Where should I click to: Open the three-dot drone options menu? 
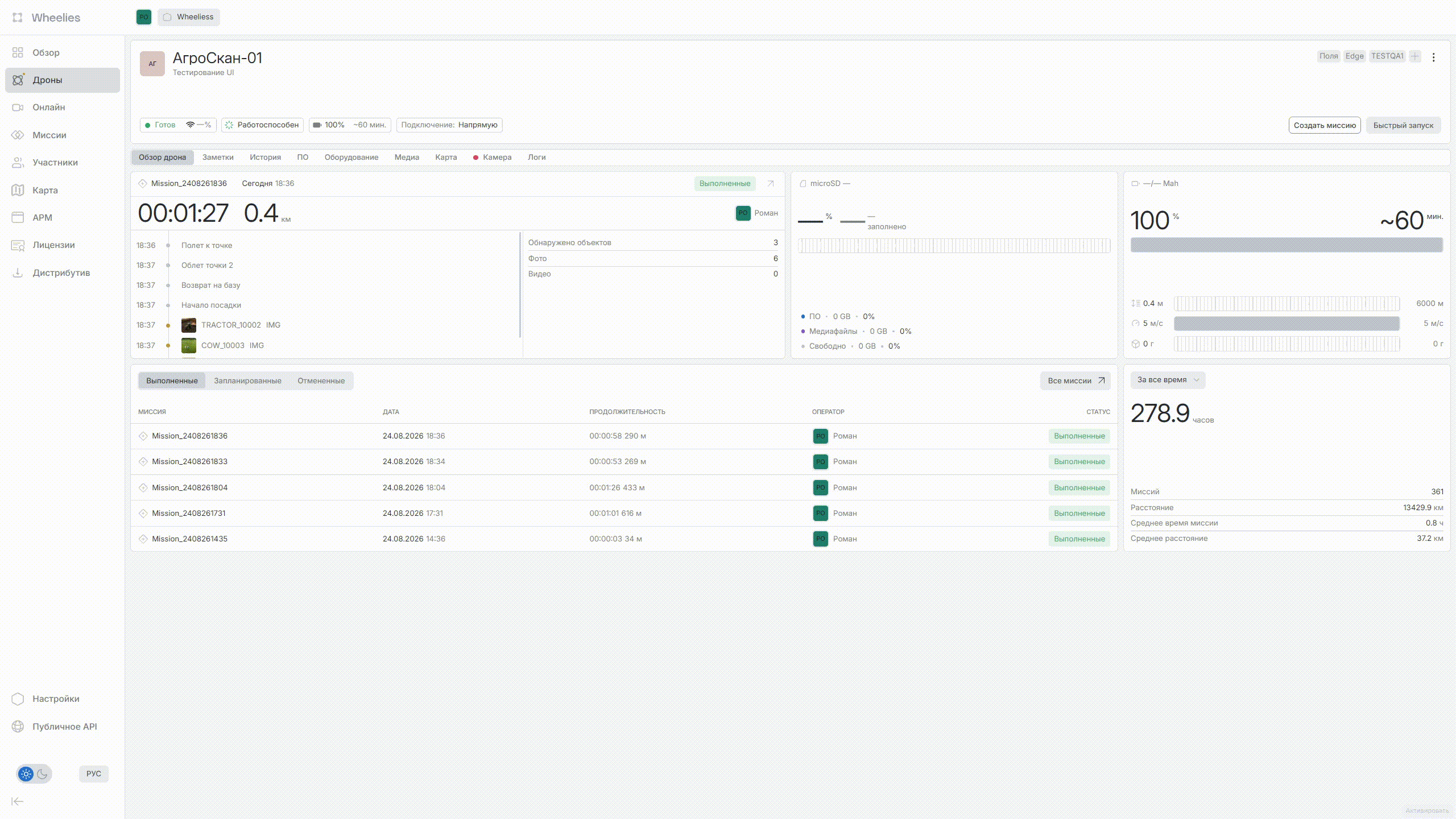1434,57
